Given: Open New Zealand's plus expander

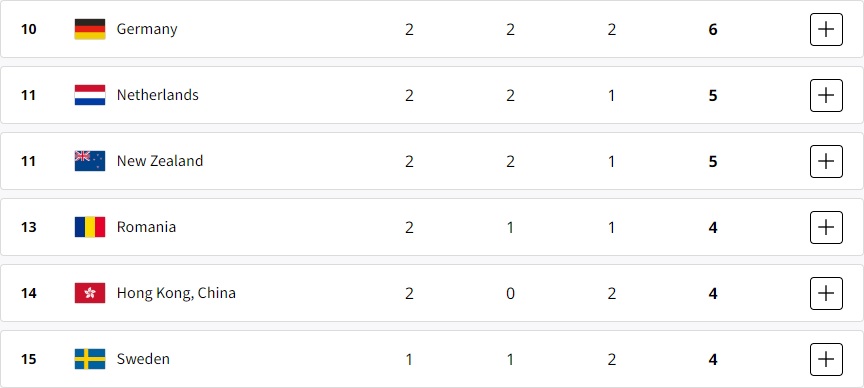Looking at the screenshot, I should tap(826, 161).
